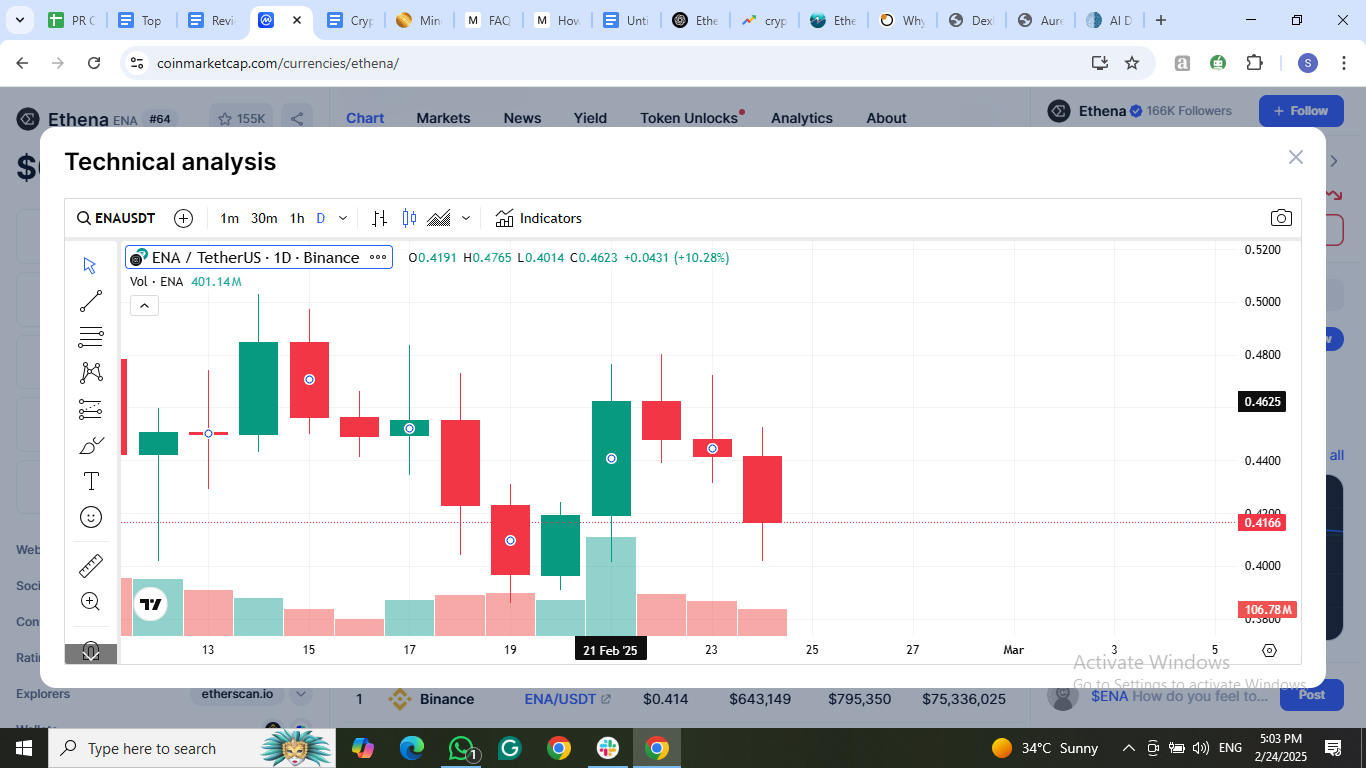
Task: Pick the ruler measure tool
Action: click(x=90, y=566)
